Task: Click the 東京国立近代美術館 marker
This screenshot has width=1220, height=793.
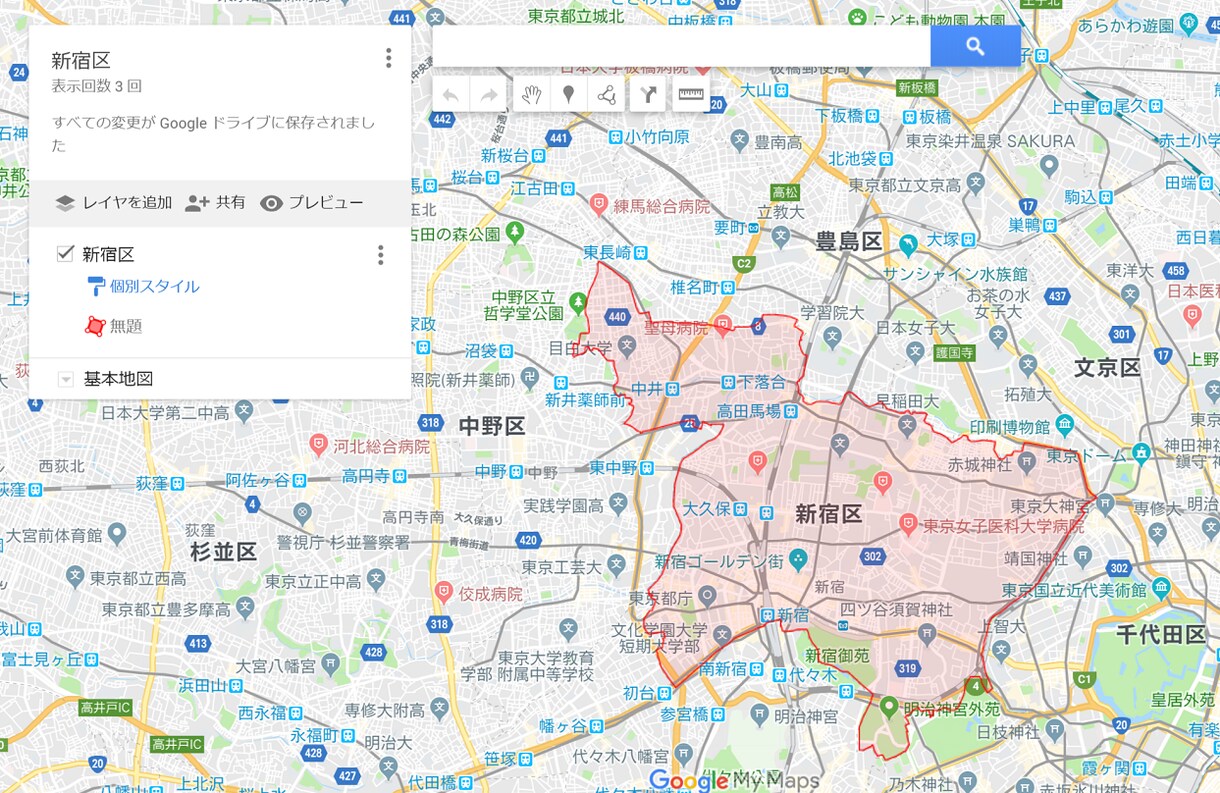Action: (x=1163, y=588)
